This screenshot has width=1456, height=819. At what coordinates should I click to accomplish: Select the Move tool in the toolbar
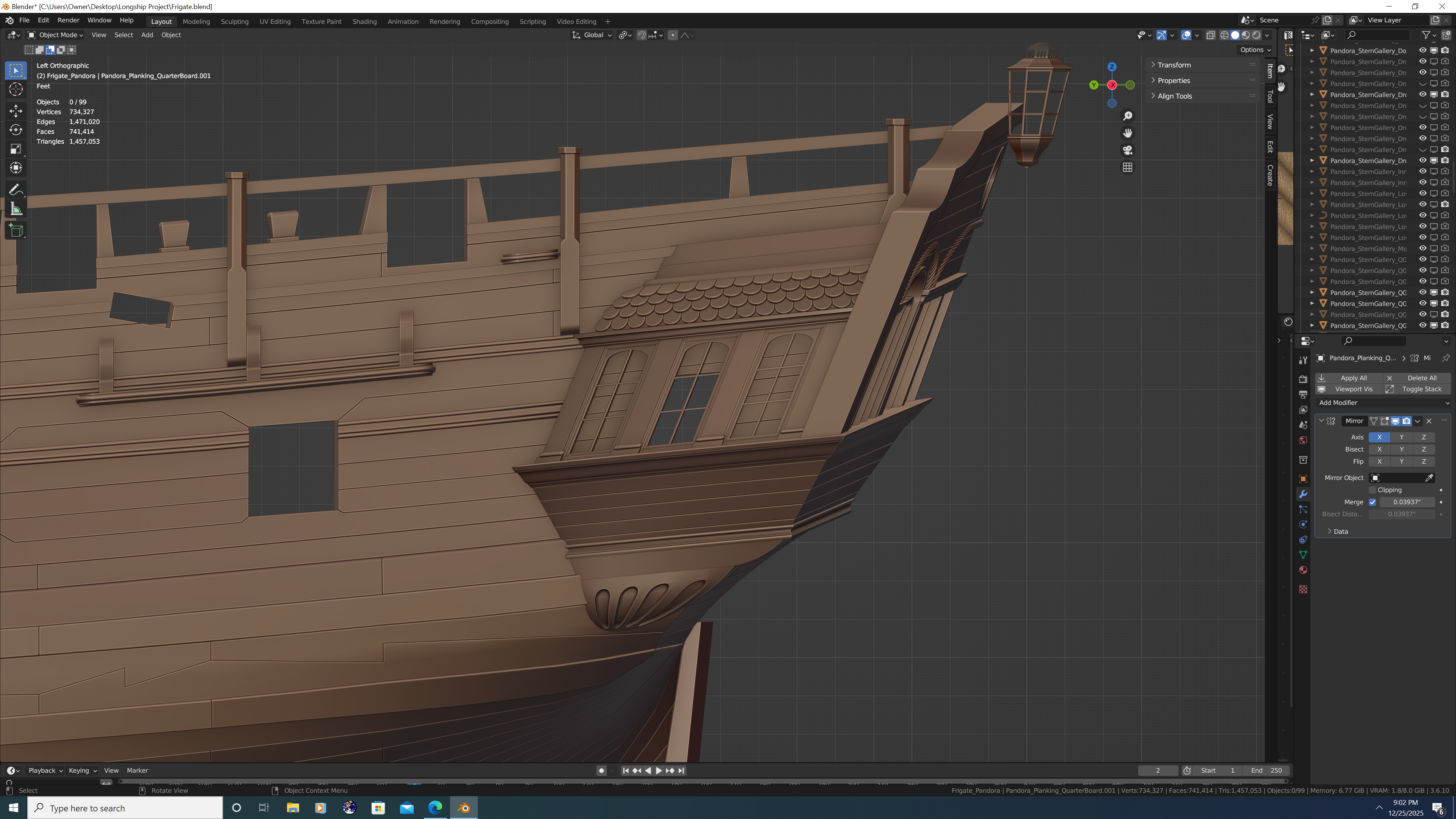coord(16,110)
